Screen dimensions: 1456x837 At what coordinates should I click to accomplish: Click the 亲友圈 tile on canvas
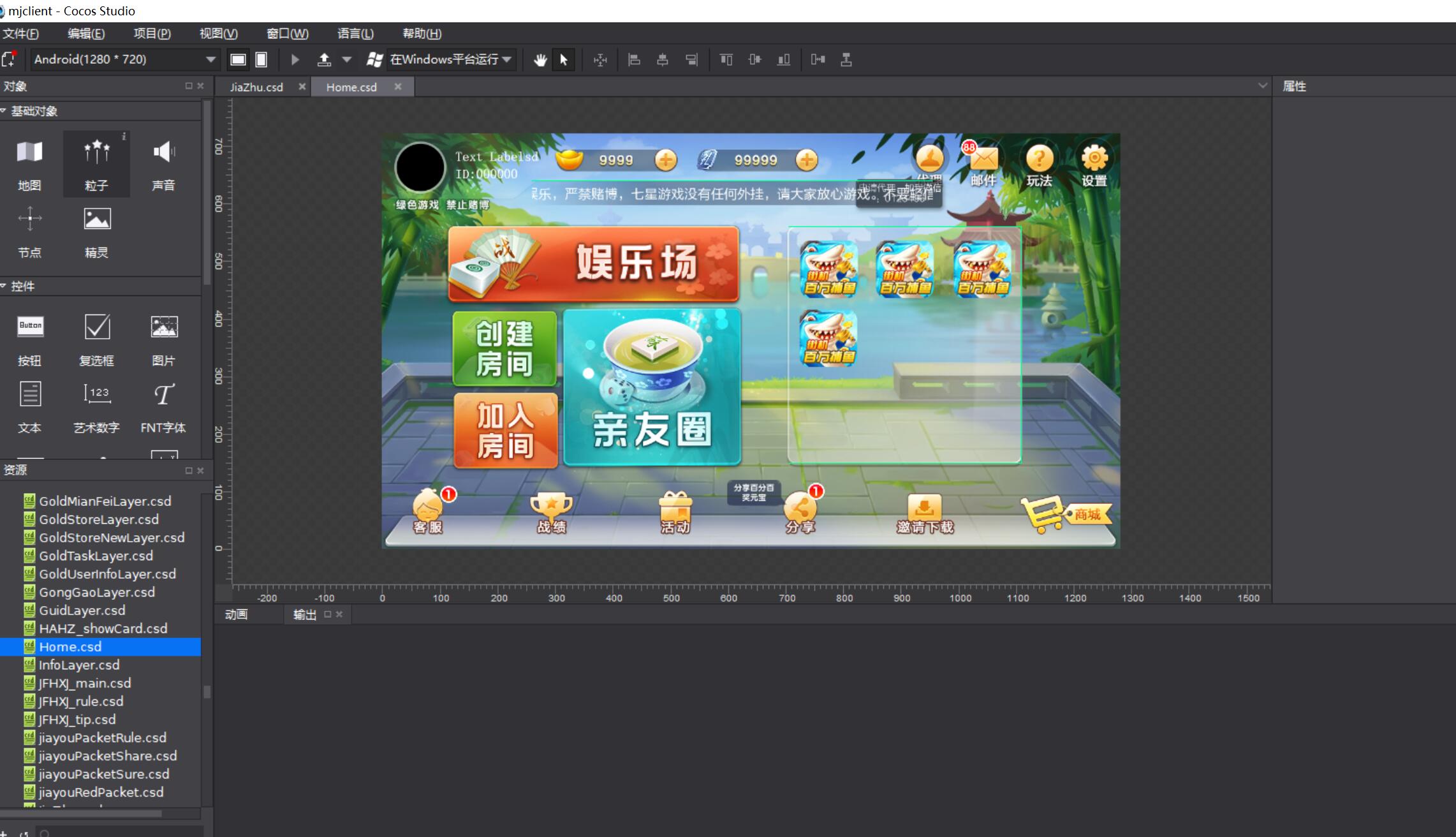point(652,387)
